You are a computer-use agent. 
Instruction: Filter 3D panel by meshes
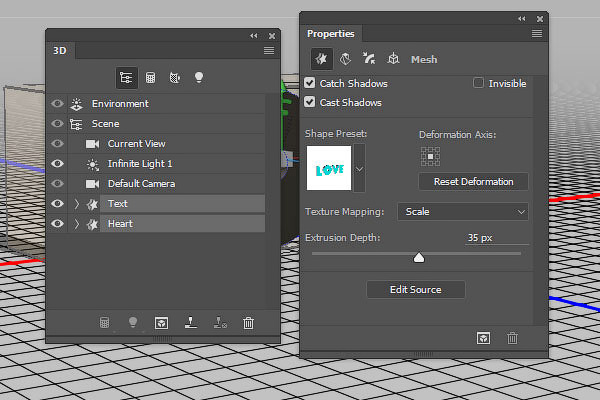click(150, 78)
